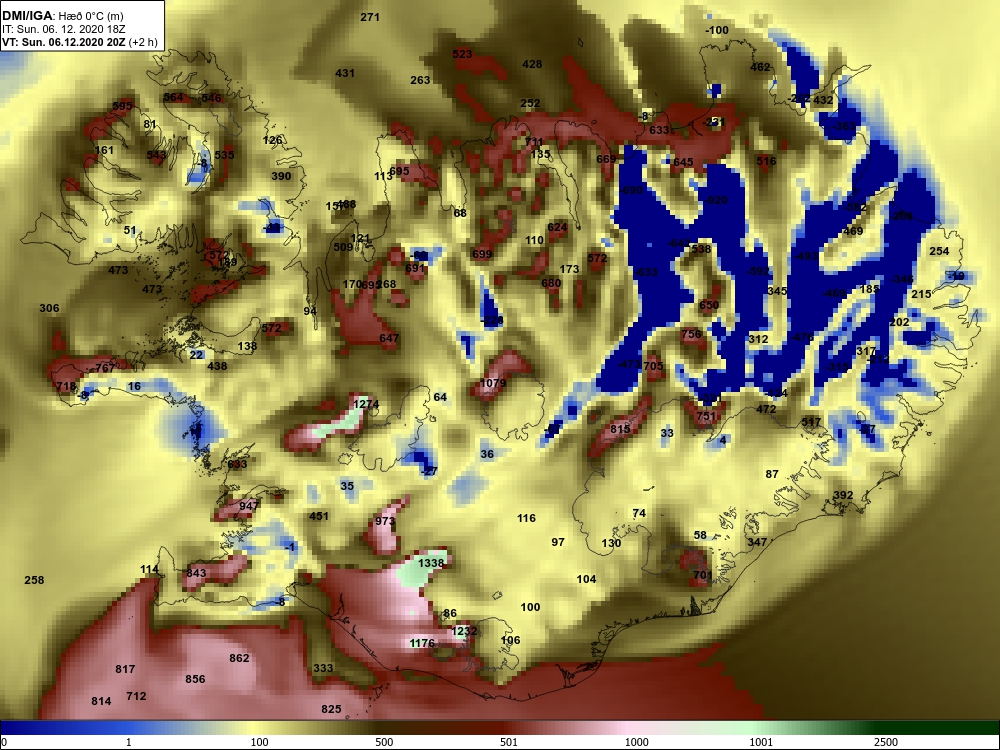Click the 1001 label on the color legend
This screenshot has width=1000, height=750.
[761, 742]
